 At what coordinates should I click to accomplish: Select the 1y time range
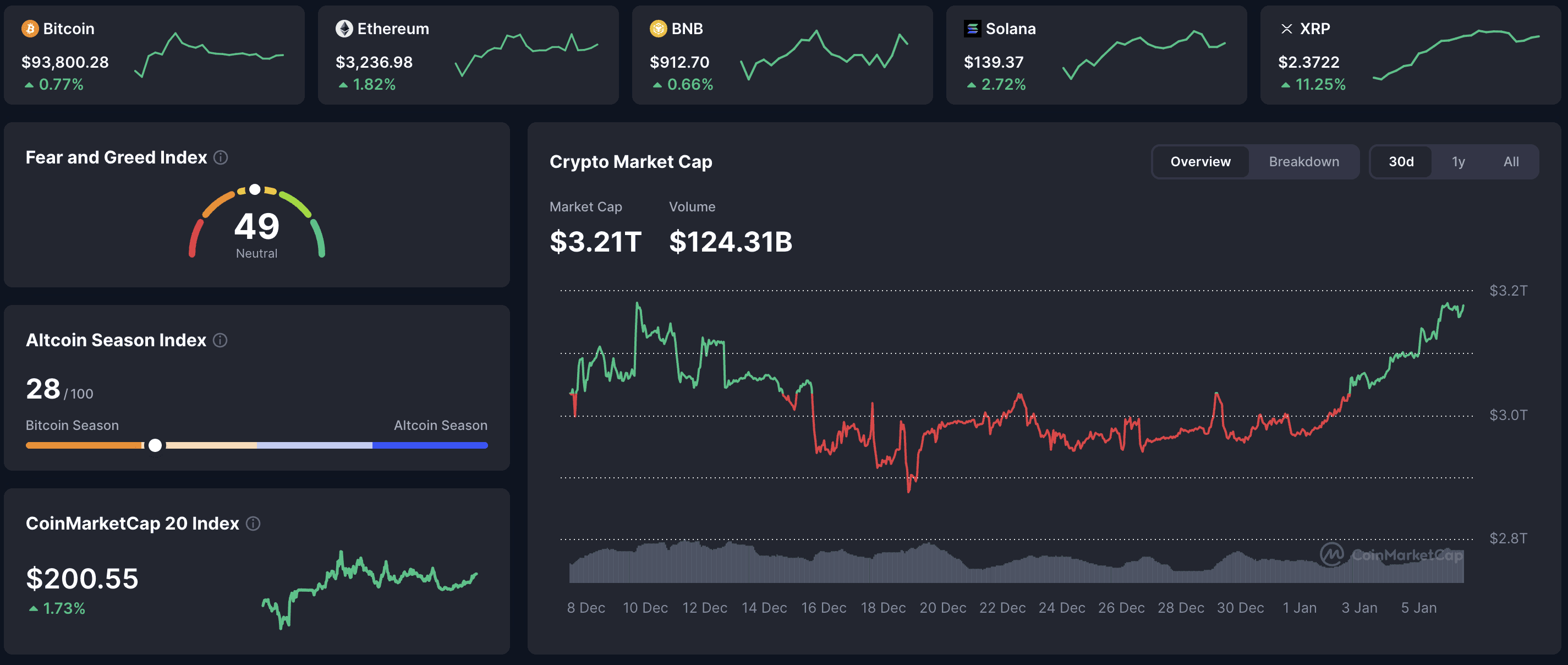click(x=1459, y=161)
